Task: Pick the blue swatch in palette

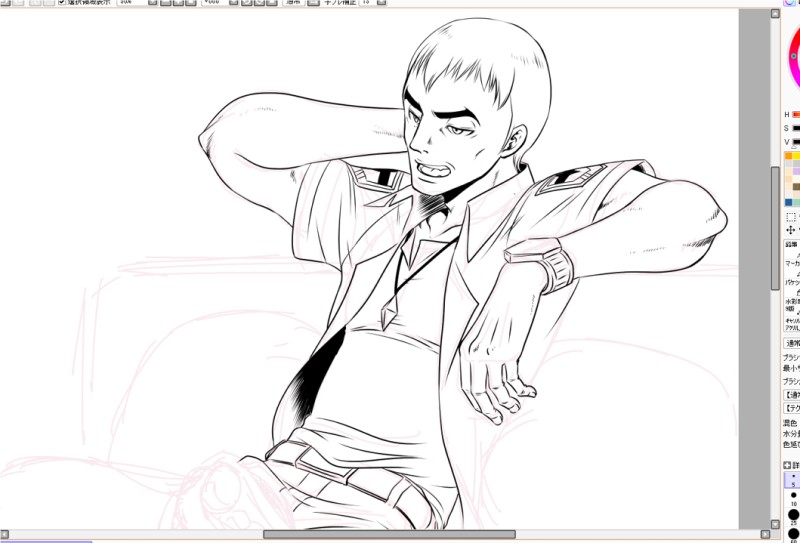Action: coord(789,203)
